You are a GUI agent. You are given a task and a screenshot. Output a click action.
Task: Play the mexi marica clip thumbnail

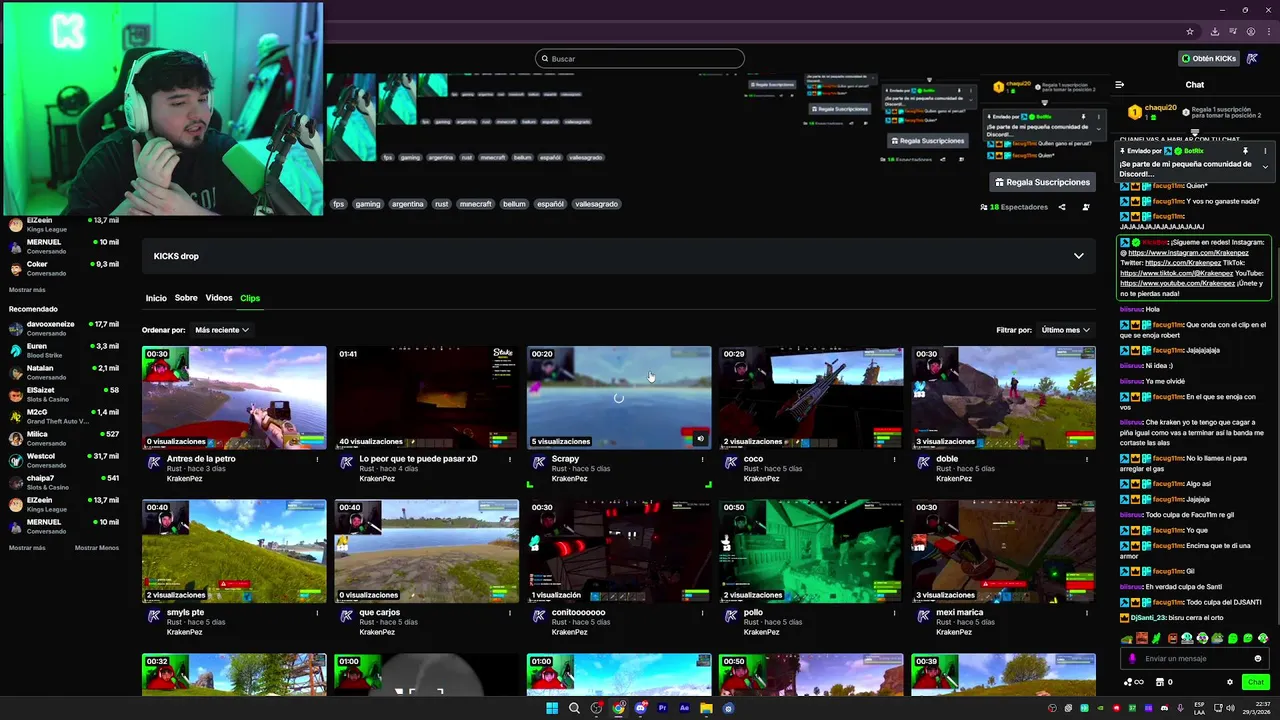[x=1003, y=551]
